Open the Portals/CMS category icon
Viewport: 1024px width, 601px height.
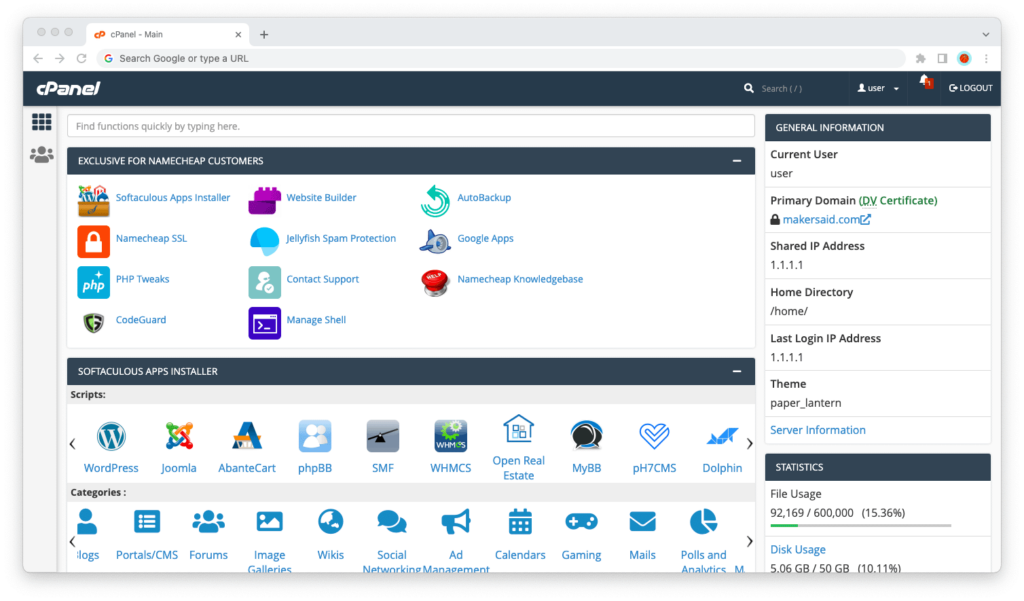pyautogui.click(x=147, y=522)
